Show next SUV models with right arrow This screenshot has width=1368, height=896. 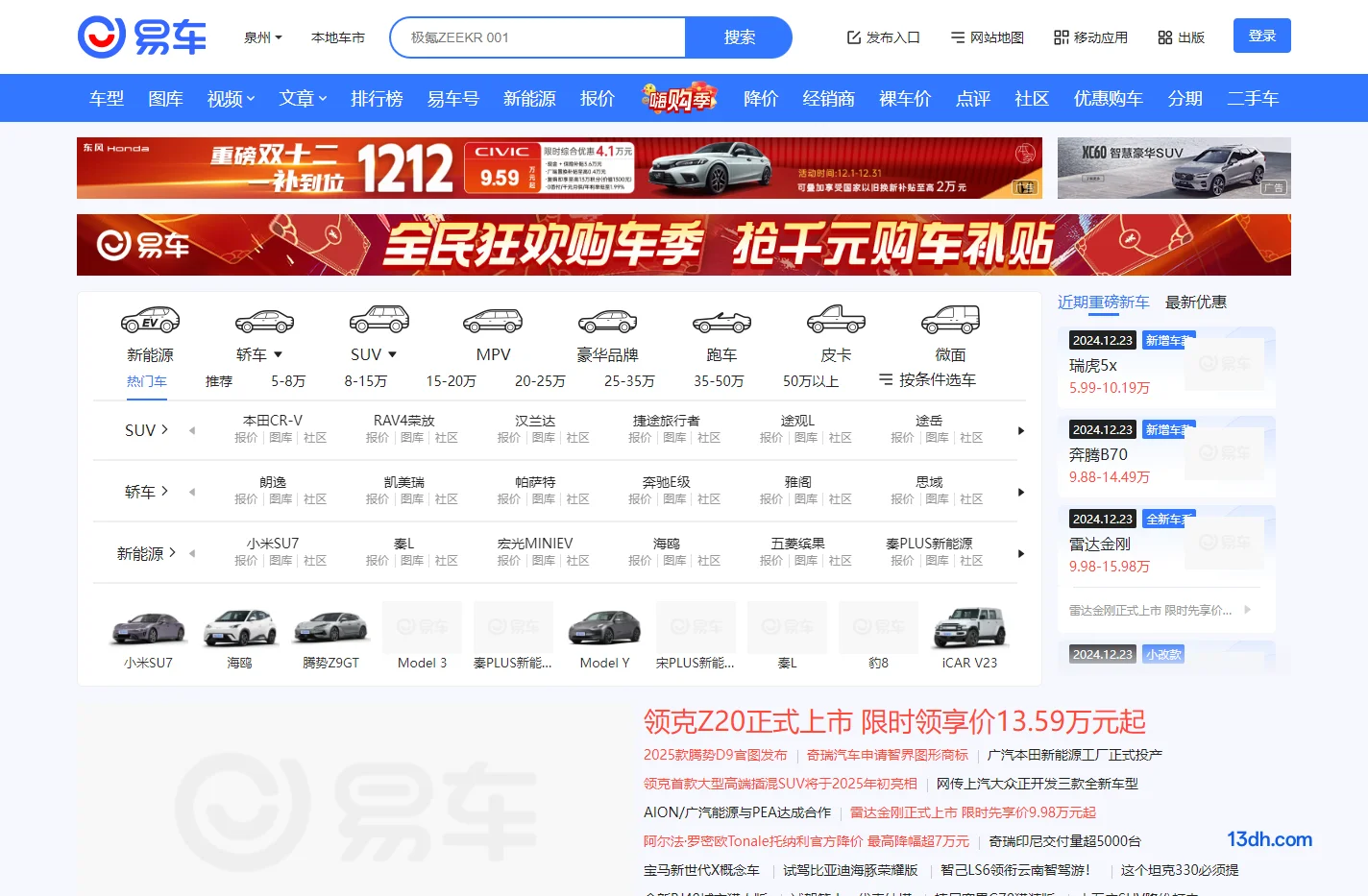click(1020, 430)
